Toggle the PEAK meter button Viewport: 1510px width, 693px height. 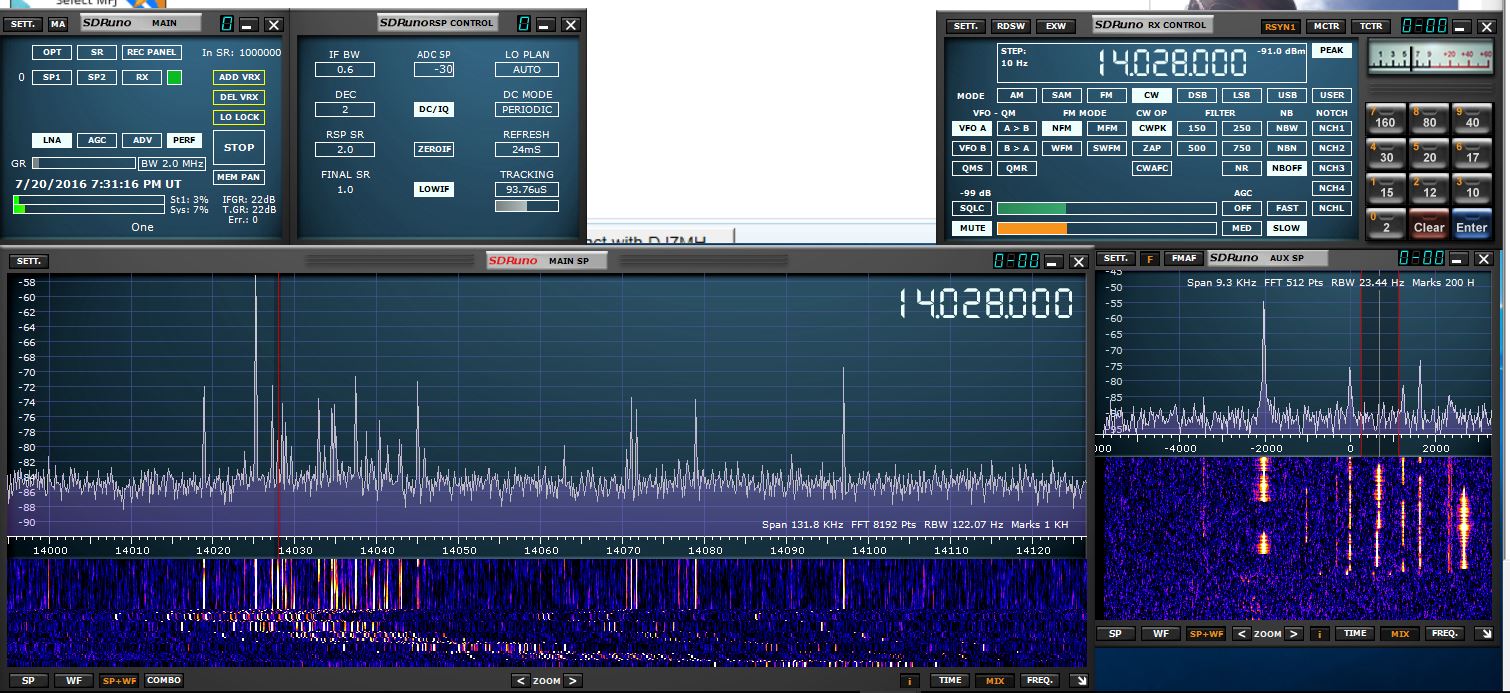[1331, 50]
